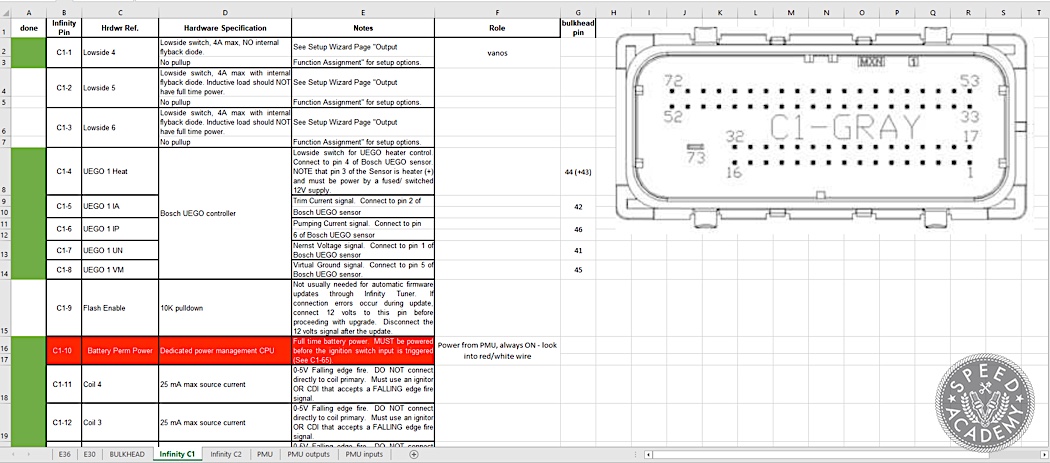Image resolution: width=1050 pixels, height=463 pixels.
Task: Select the 'UEGO 1 VM' cell
Action: [x=120, y=269]
